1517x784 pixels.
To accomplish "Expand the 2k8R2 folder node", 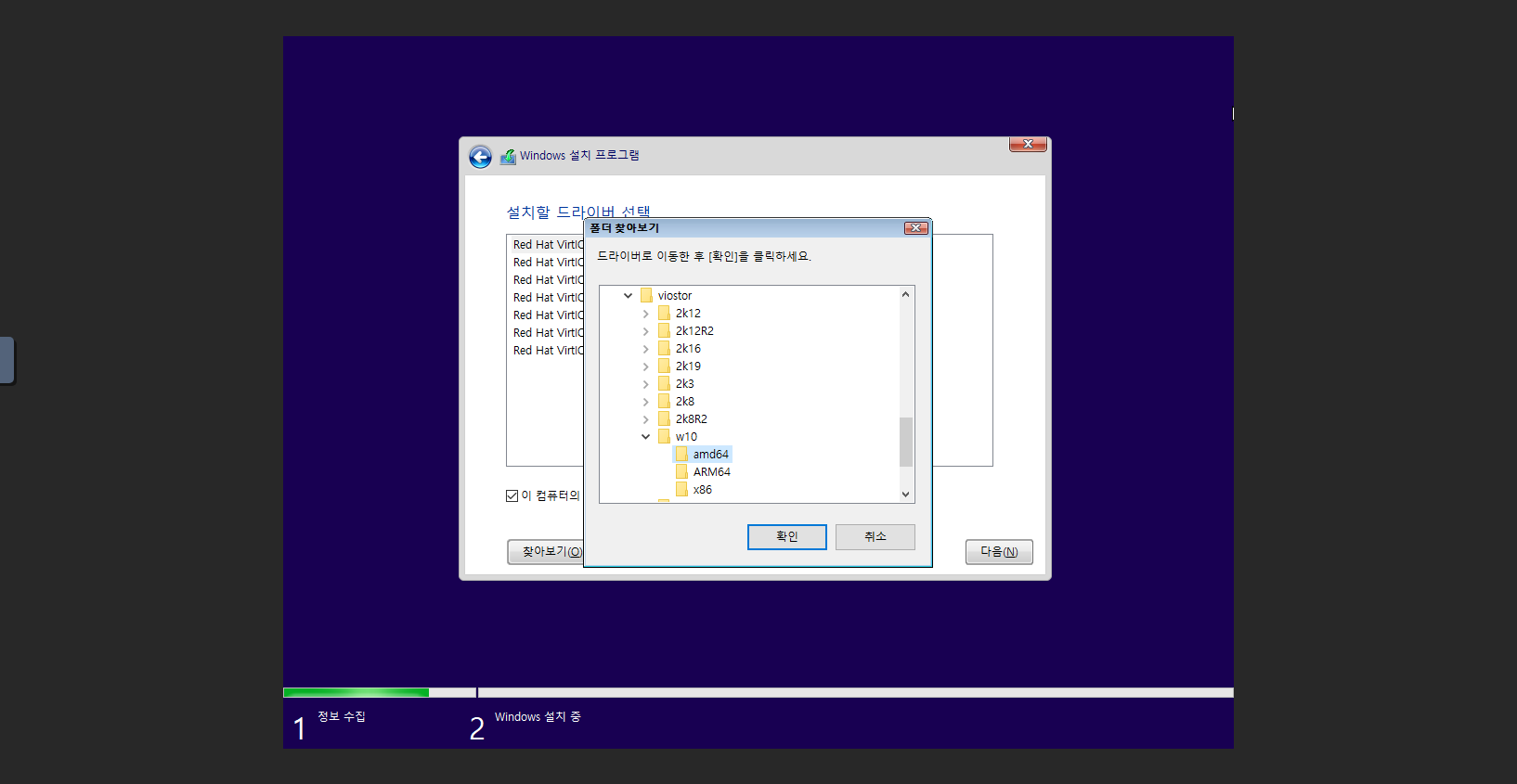I will tap(645, 419).
